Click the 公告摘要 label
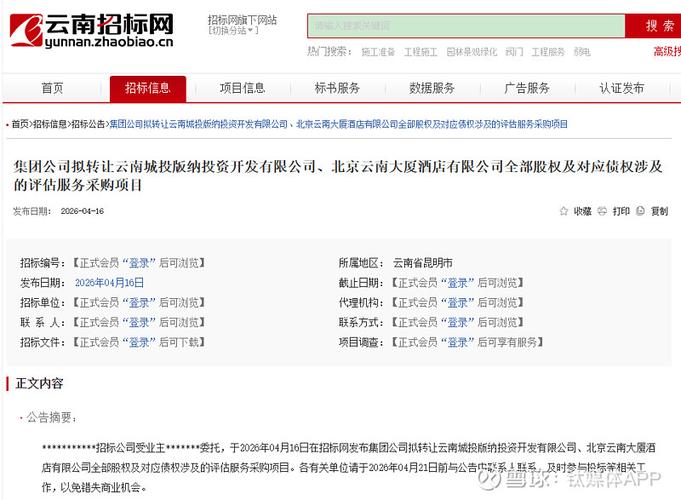The image size is (681, 500). click(x=51, y=417)
